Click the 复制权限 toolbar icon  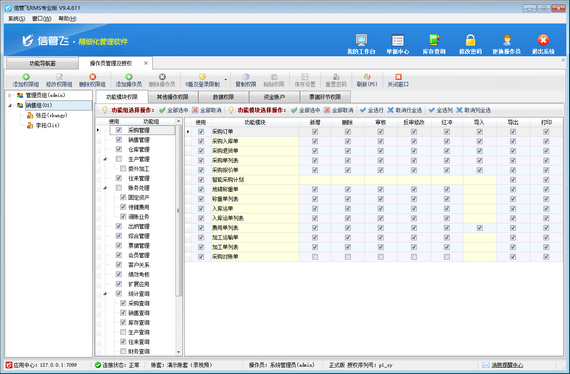[x=246, y=77]
